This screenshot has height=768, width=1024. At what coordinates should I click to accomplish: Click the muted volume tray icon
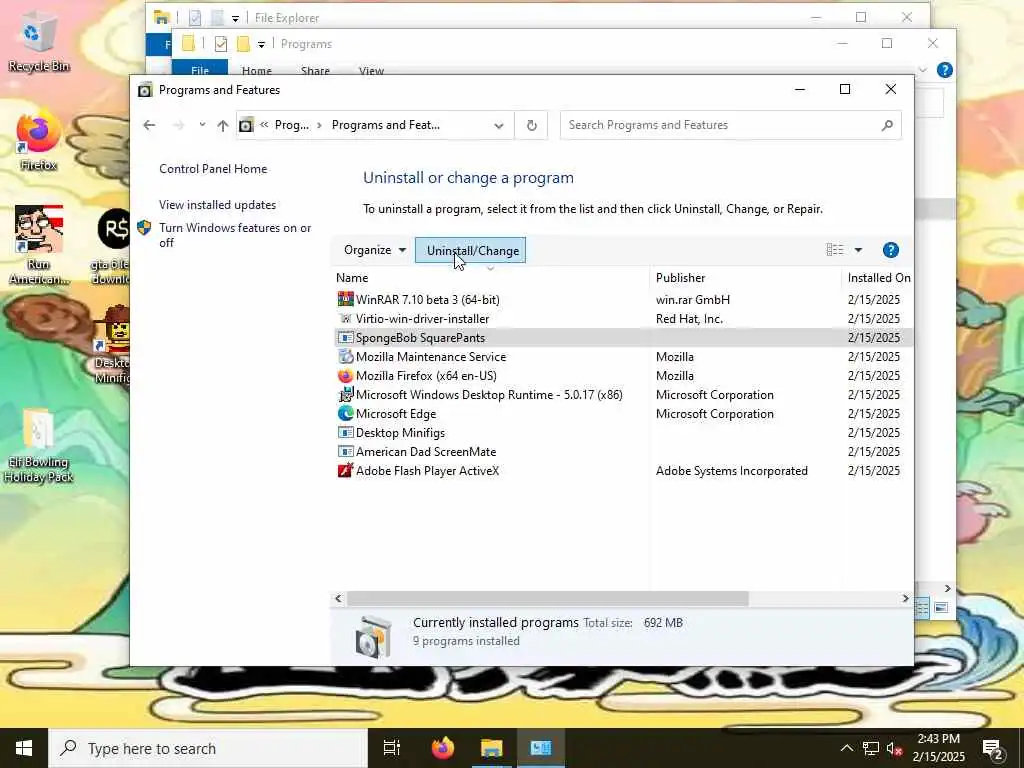tap(894, 748)
